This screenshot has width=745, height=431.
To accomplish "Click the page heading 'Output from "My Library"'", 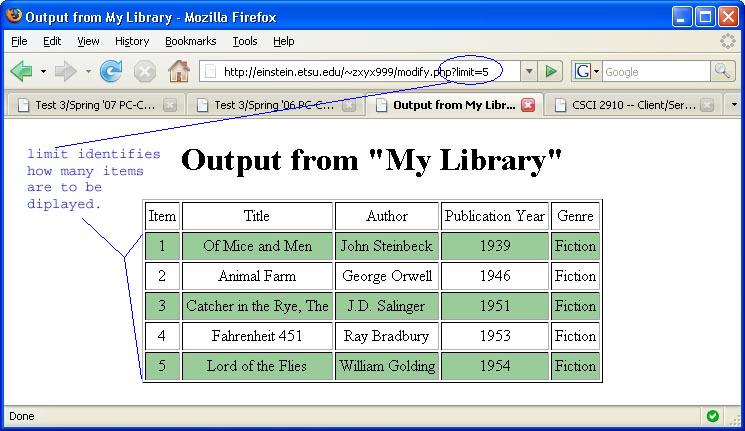I will (372, 160).
